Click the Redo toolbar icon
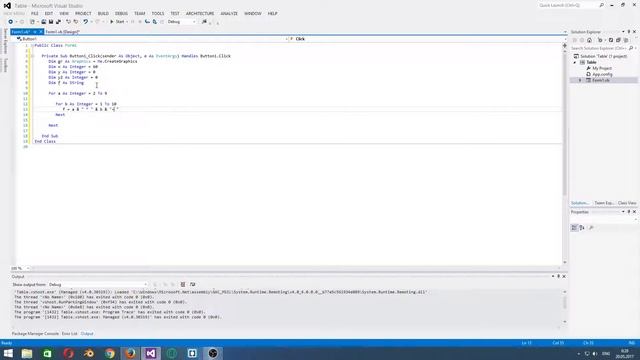This screenshot has height=360, width=640. (98, 22)
